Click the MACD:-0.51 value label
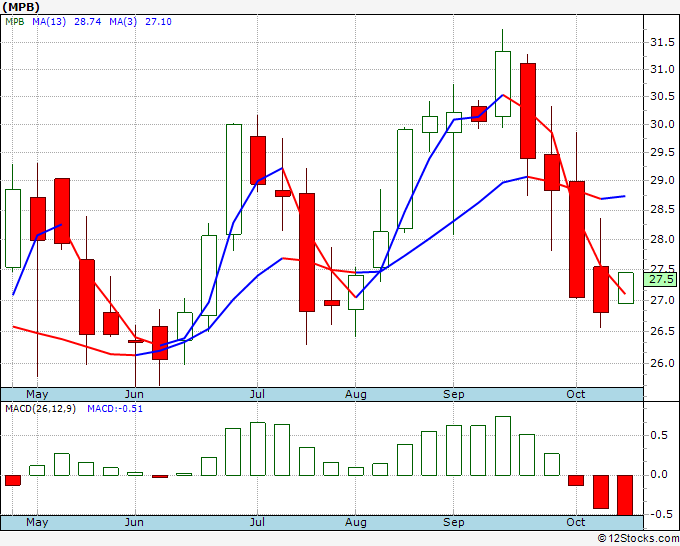The image size is (680, 546). 115,409
